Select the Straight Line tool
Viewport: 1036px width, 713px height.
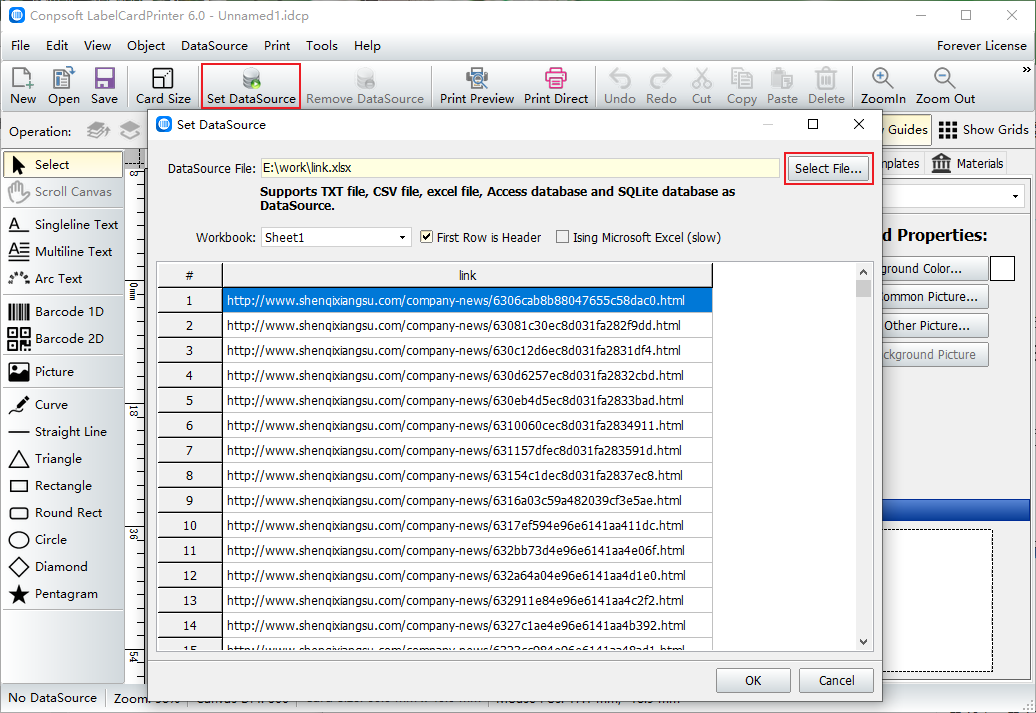pos(63,432)
